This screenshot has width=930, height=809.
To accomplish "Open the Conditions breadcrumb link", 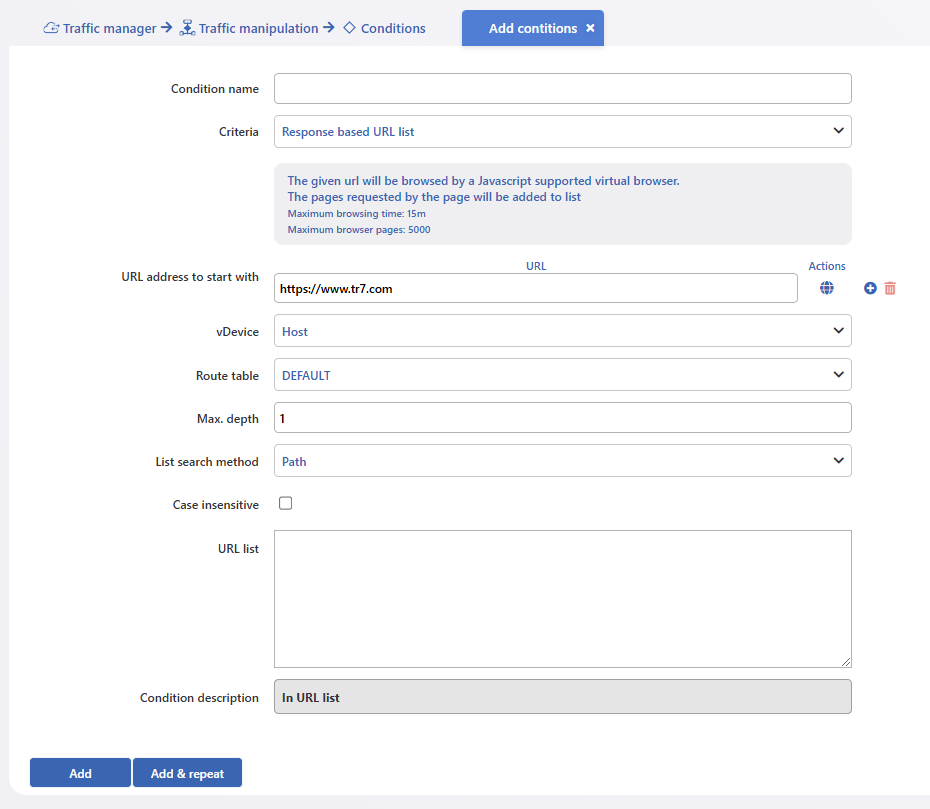I will 393,28.
